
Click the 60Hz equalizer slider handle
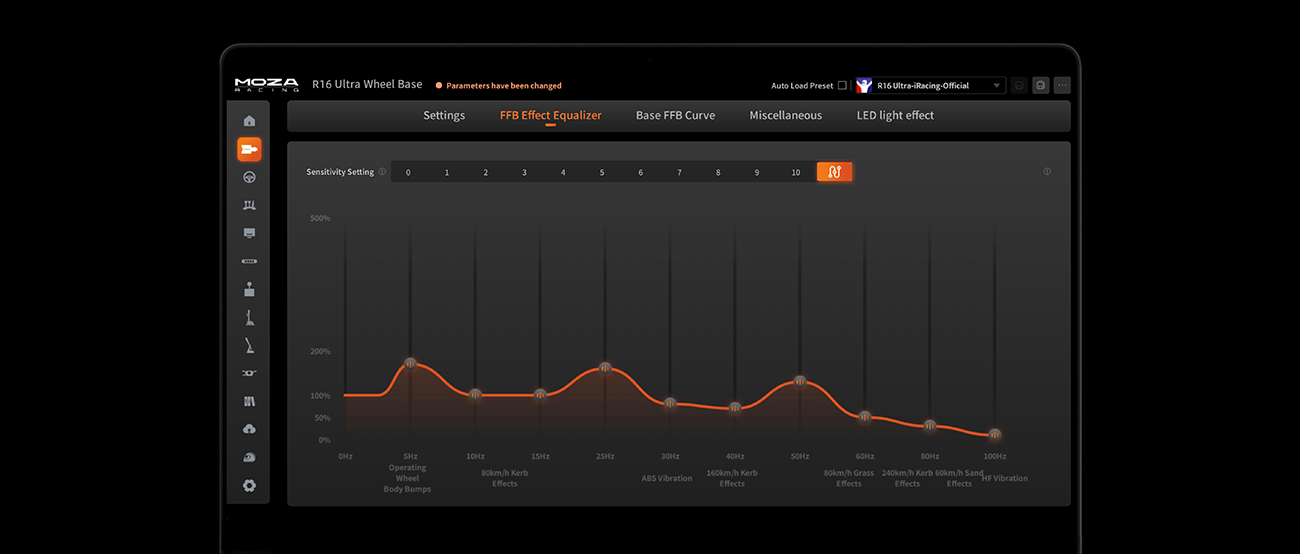[x=865, y=416]
